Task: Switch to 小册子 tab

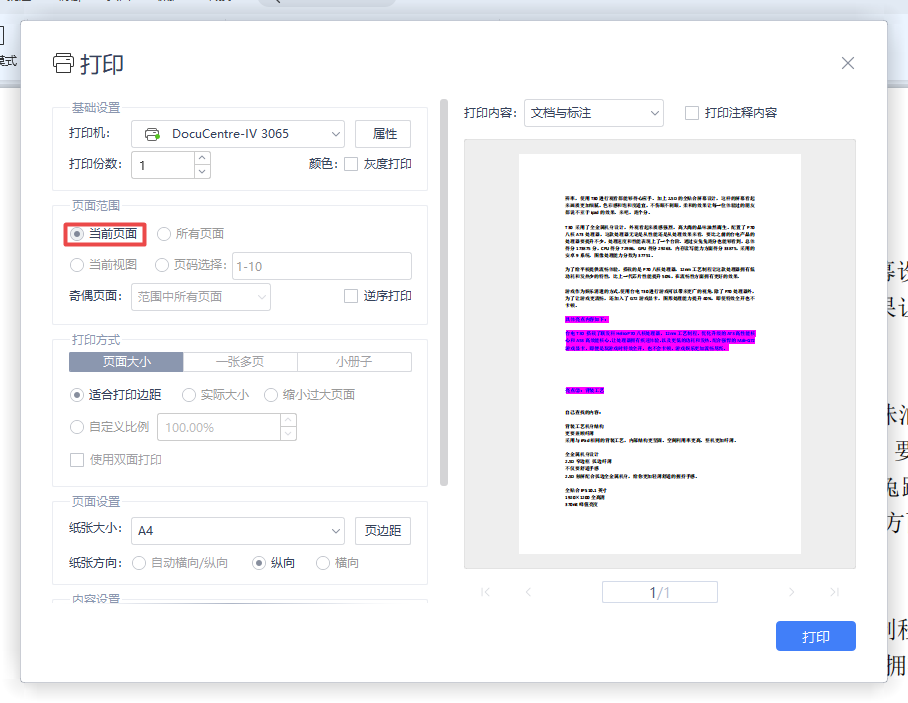Action: tap(354, 362)
